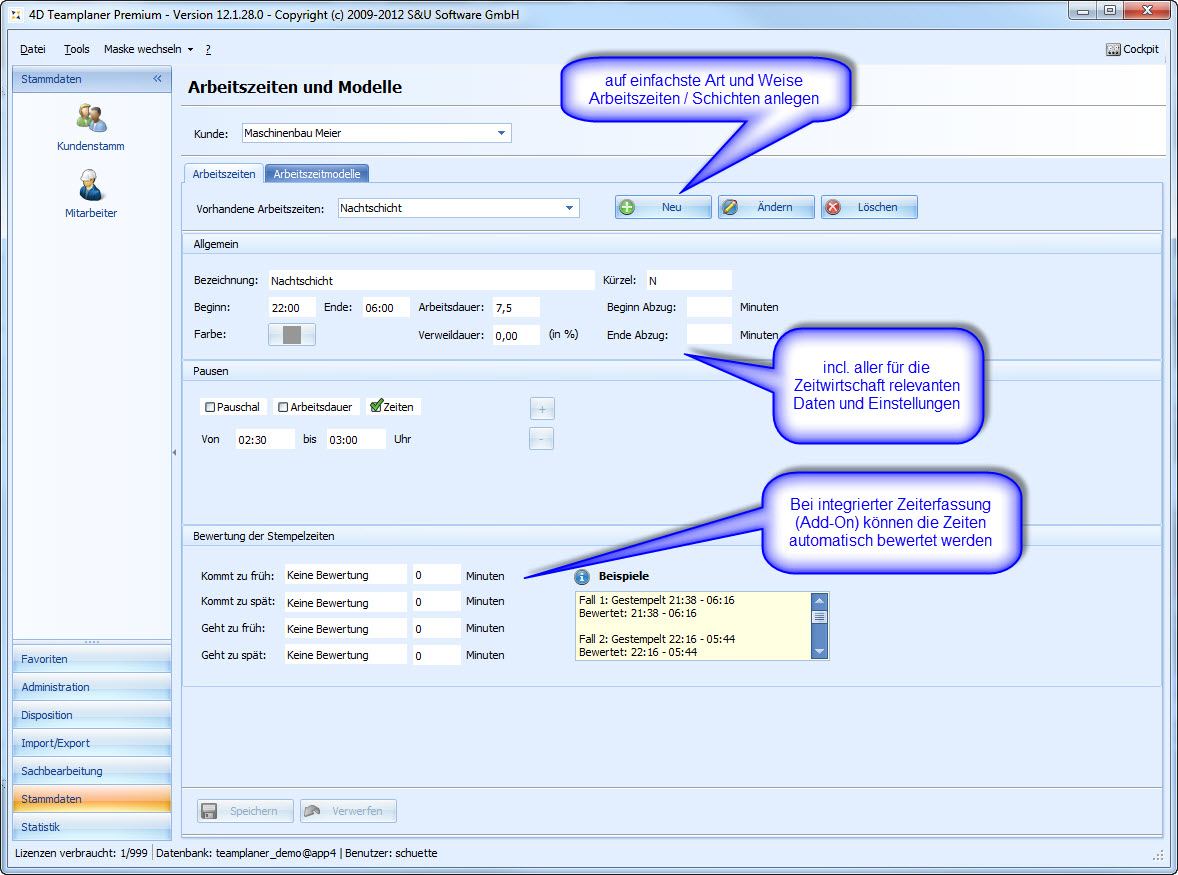Click the info icon beside Beispiele
This screenshot has height=875, width=1178.
tap(583, 577)
